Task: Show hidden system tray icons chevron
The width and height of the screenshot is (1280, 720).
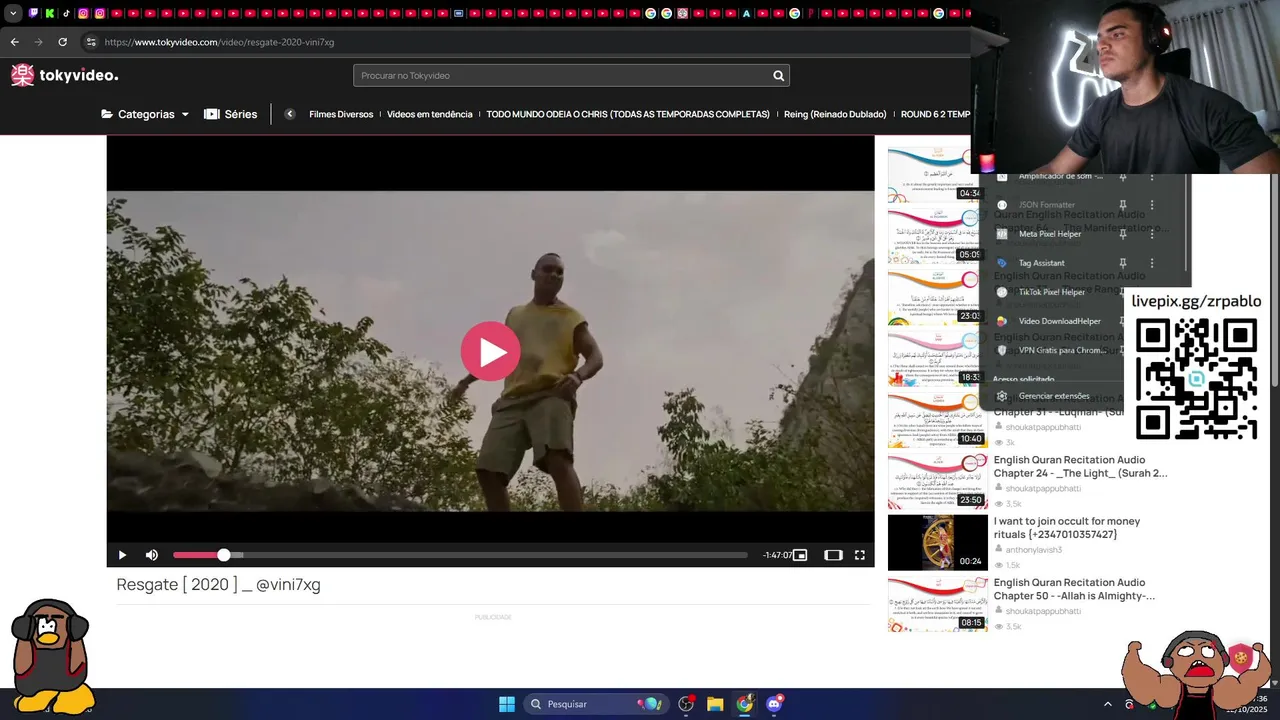Action: pos(1107,704)
